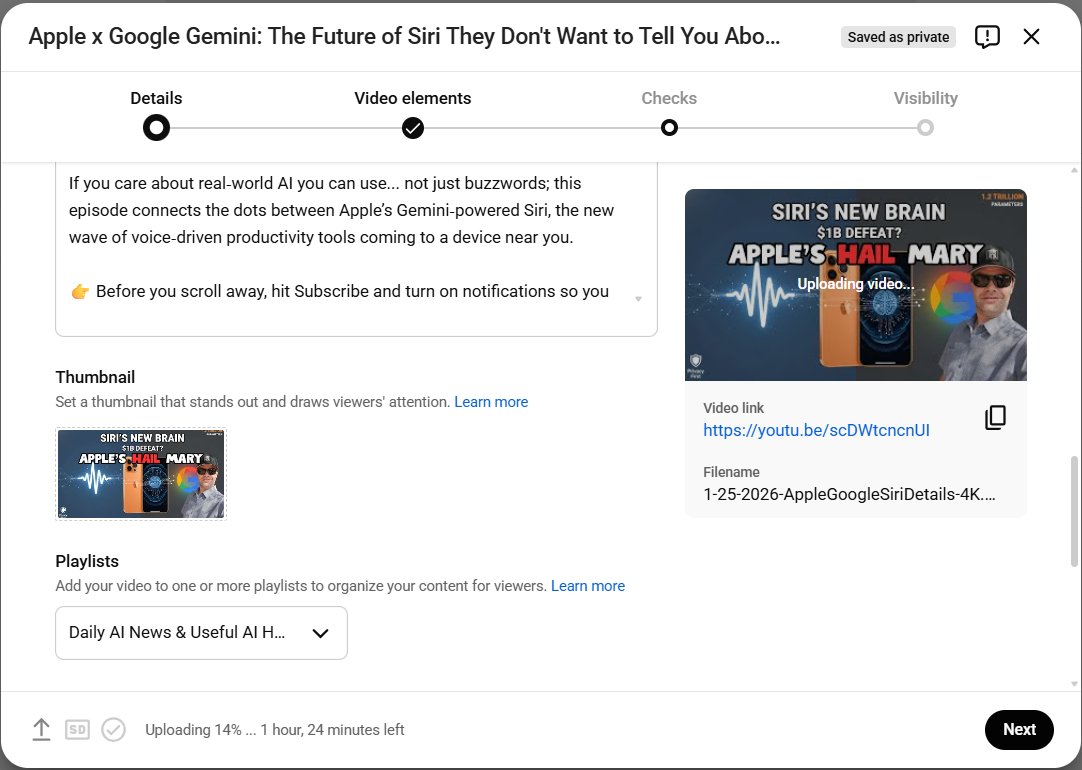The height and width of the screenshot is (770, 1082).
Task: Click the checks complete checkmark icon
Action: click(113, 729)
